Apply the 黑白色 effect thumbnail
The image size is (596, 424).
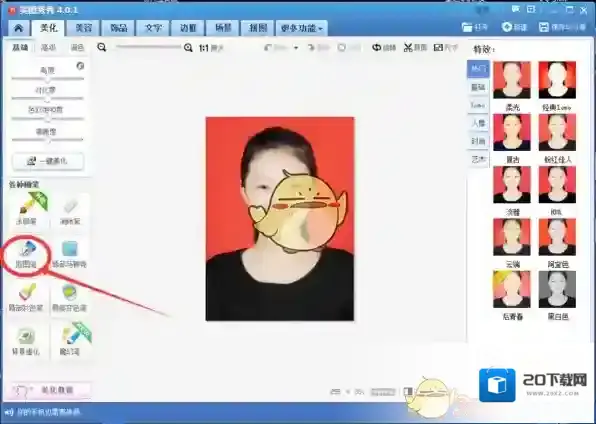tap(557, 289)
